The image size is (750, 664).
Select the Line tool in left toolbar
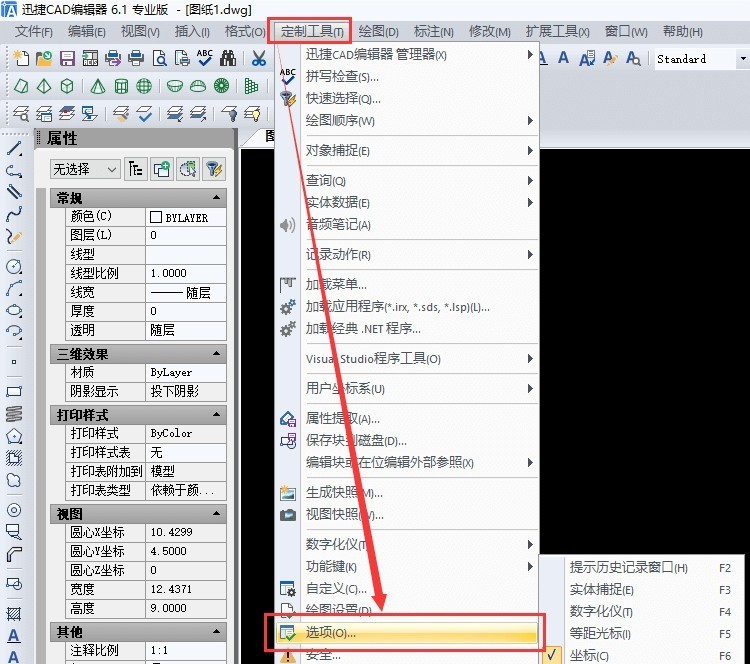[x=14, y=149]
